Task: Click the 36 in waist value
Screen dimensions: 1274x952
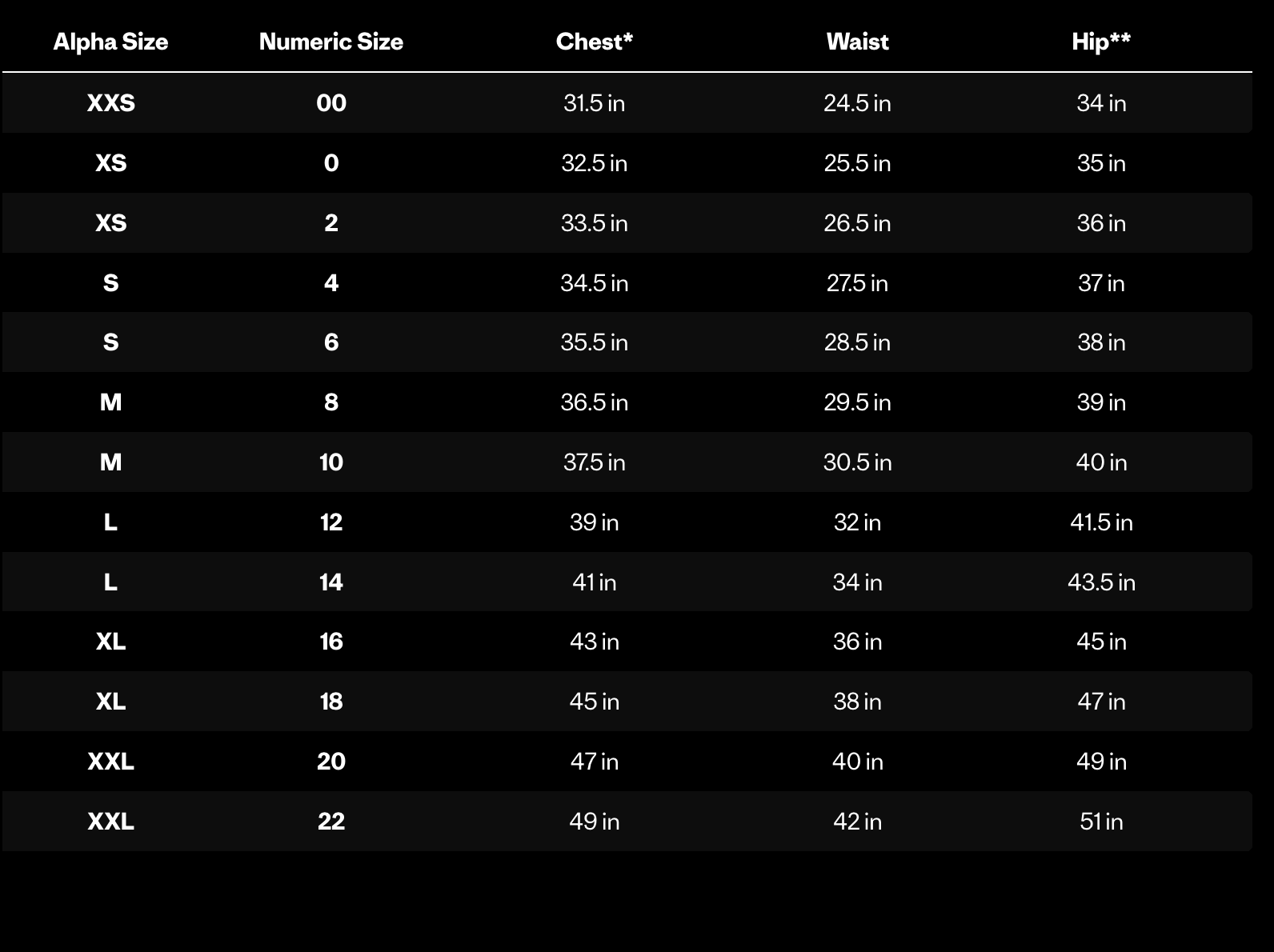Action: (x=857, y=642)
